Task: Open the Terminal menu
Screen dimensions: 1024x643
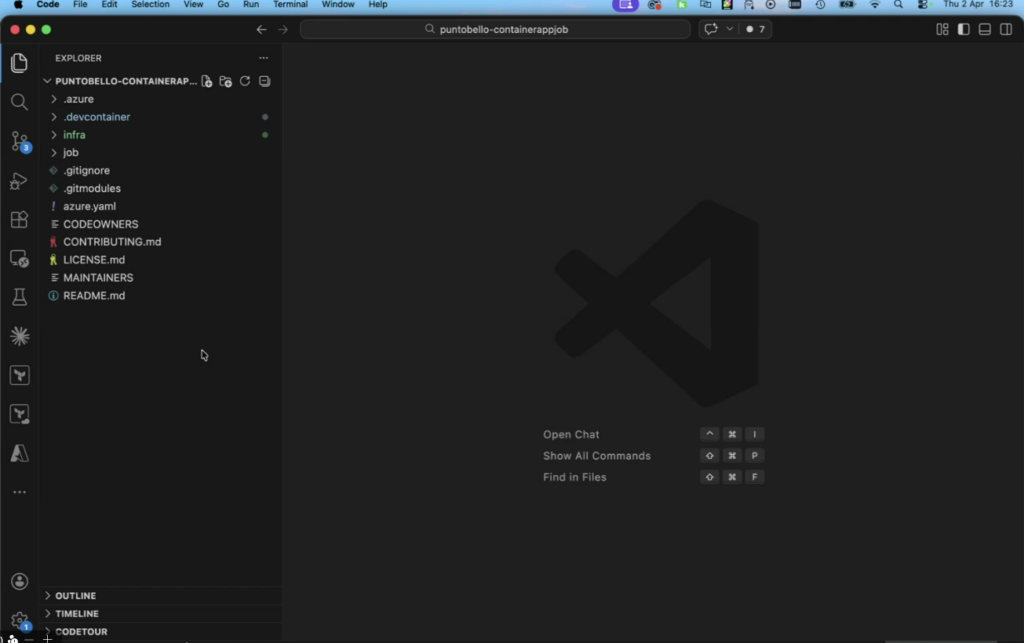Action: pyautogui.click(x=290, y=5)
